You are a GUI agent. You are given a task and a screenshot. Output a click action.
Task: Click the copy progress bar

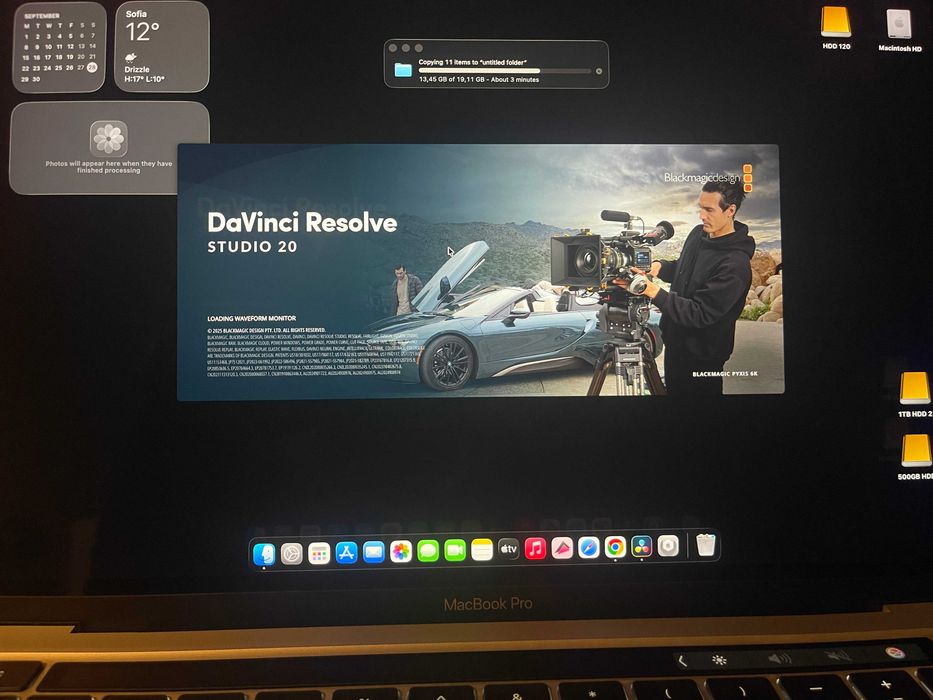pos(505,70)
